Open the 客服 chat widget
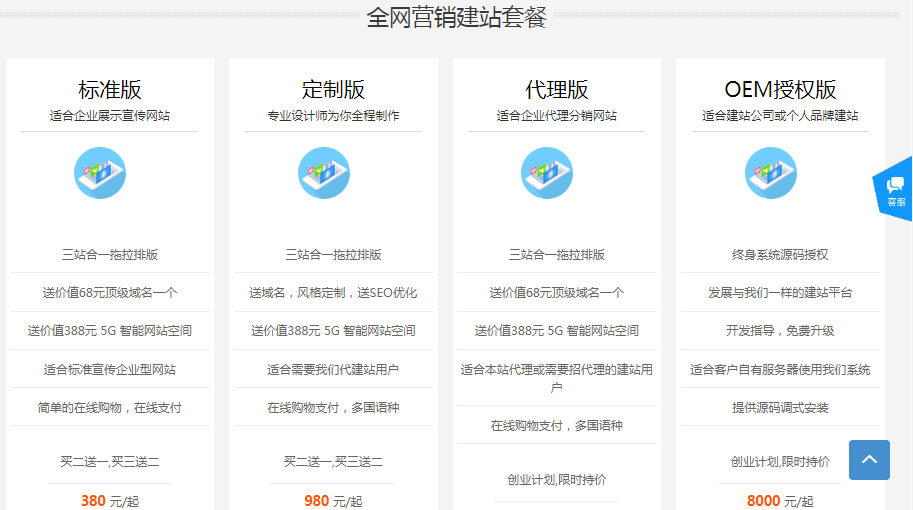The width and height of the screenshot is (913, 510). point(895,188)
